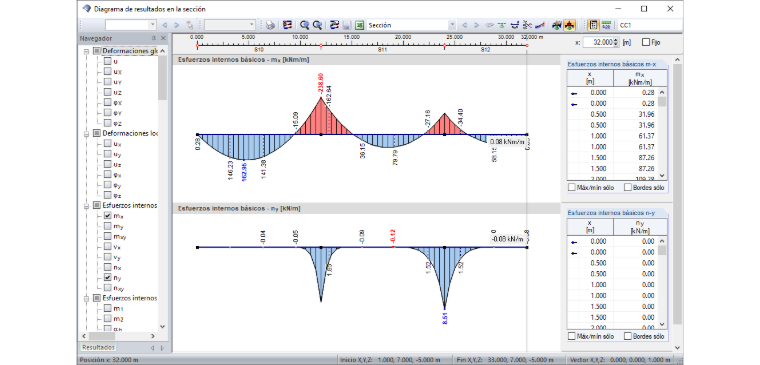The image size is (760, 365).
Task: Click the window app icon in title bar
Action: click(x=87, y=9)
